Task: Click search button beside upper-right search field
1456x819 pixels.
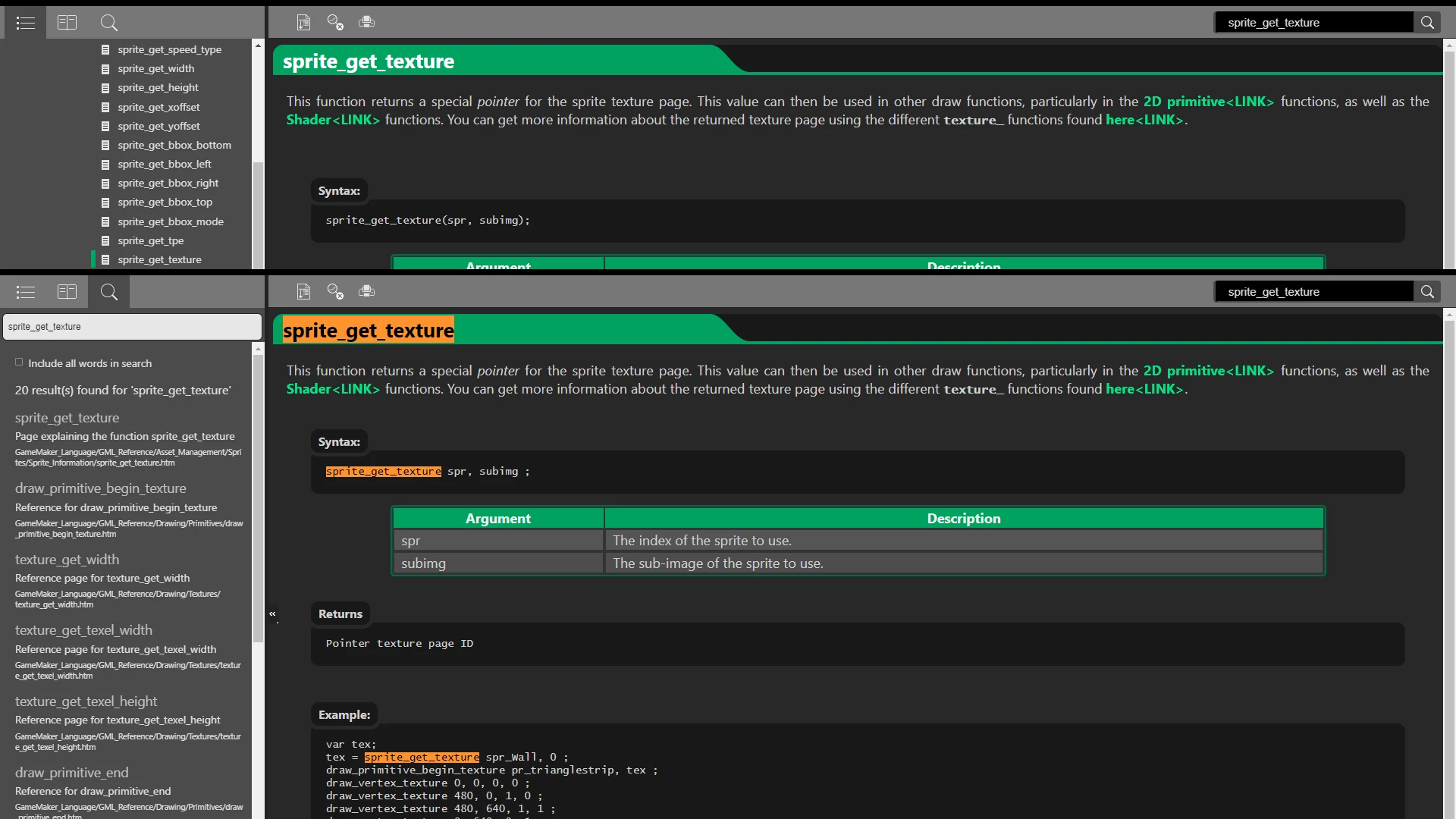Action: click(1427, 23)
